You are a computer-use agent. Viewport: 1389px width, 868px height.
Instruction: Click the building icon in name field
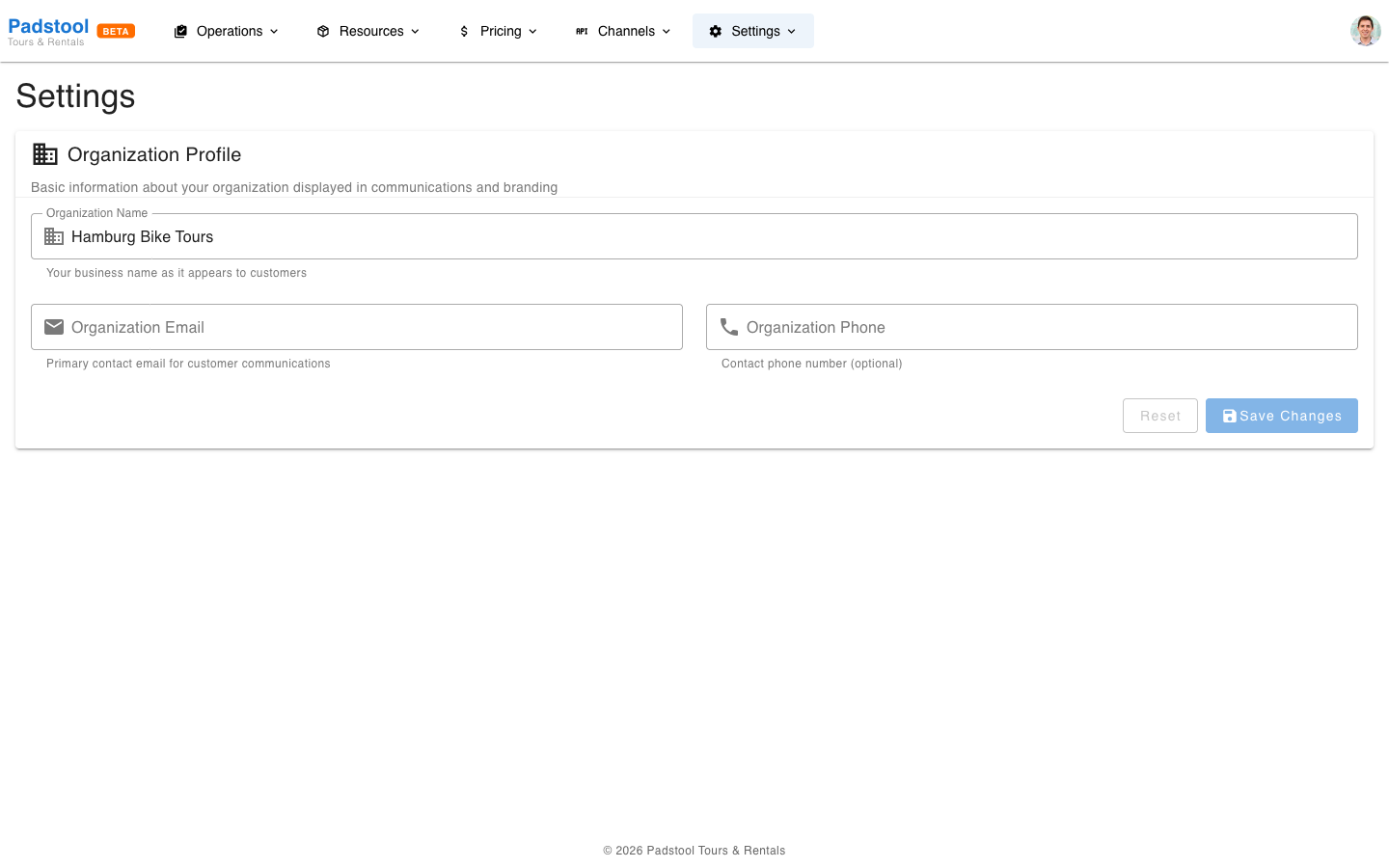tap(54, 236)
